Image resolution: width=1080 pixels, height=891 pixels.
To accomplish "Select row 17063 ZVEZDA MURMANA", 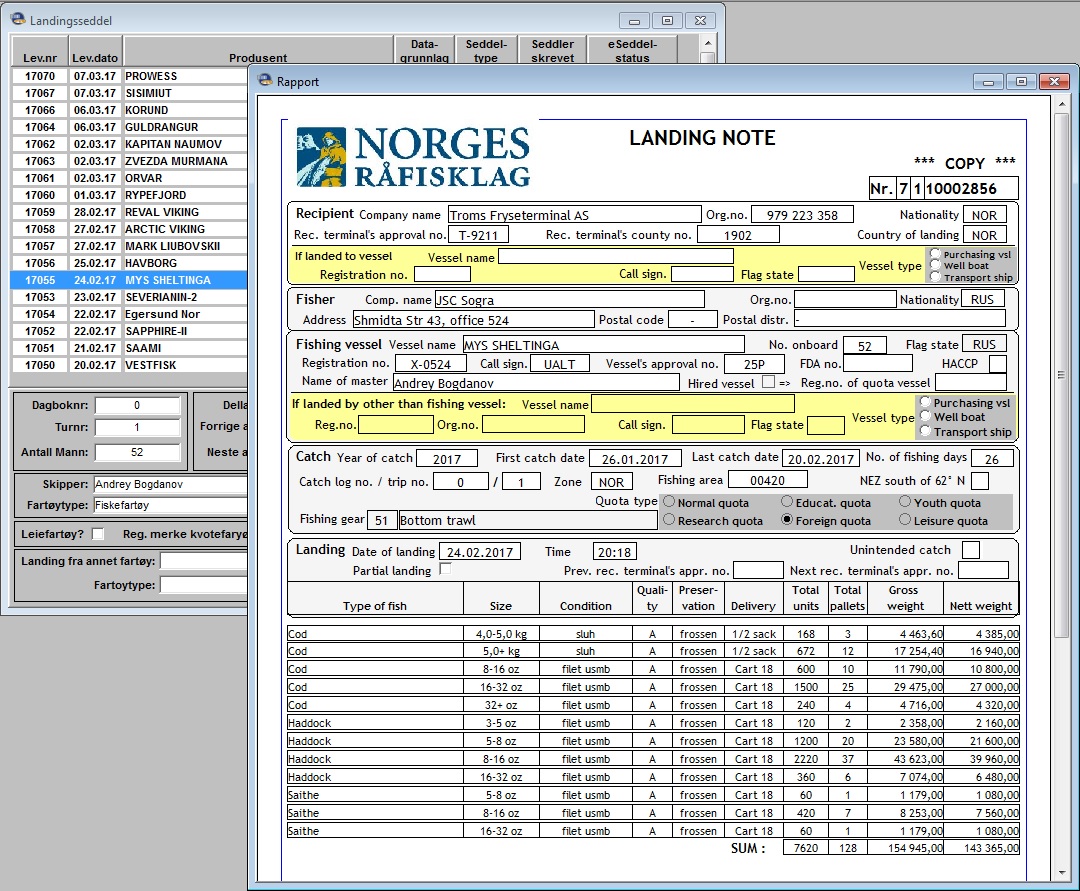I will 129,161.
